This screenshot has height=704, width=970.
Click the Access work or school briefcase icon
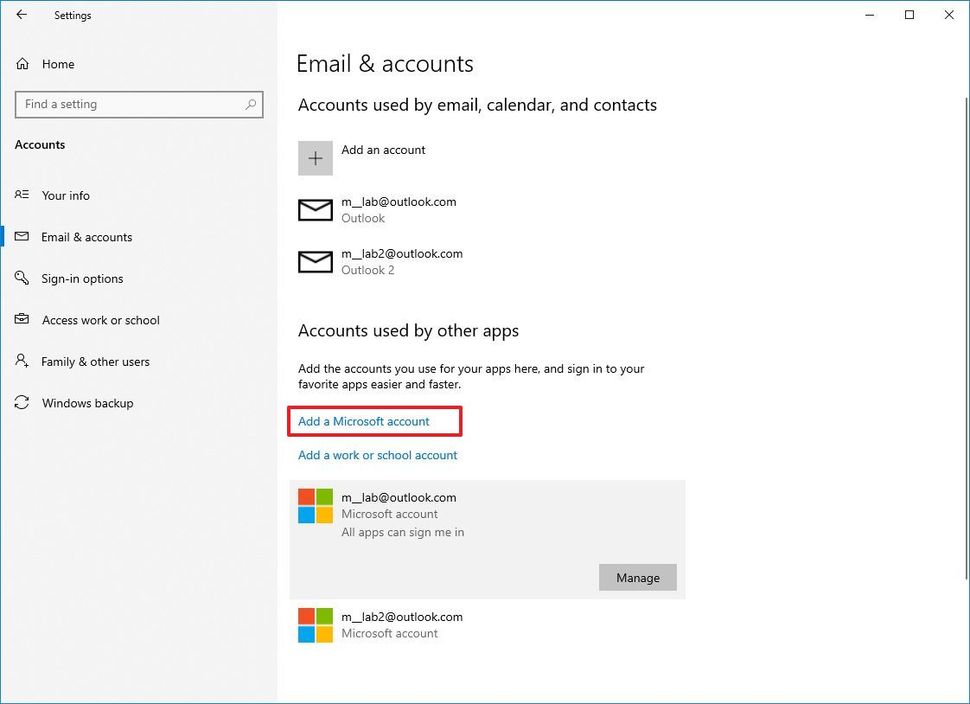[22, 320]
